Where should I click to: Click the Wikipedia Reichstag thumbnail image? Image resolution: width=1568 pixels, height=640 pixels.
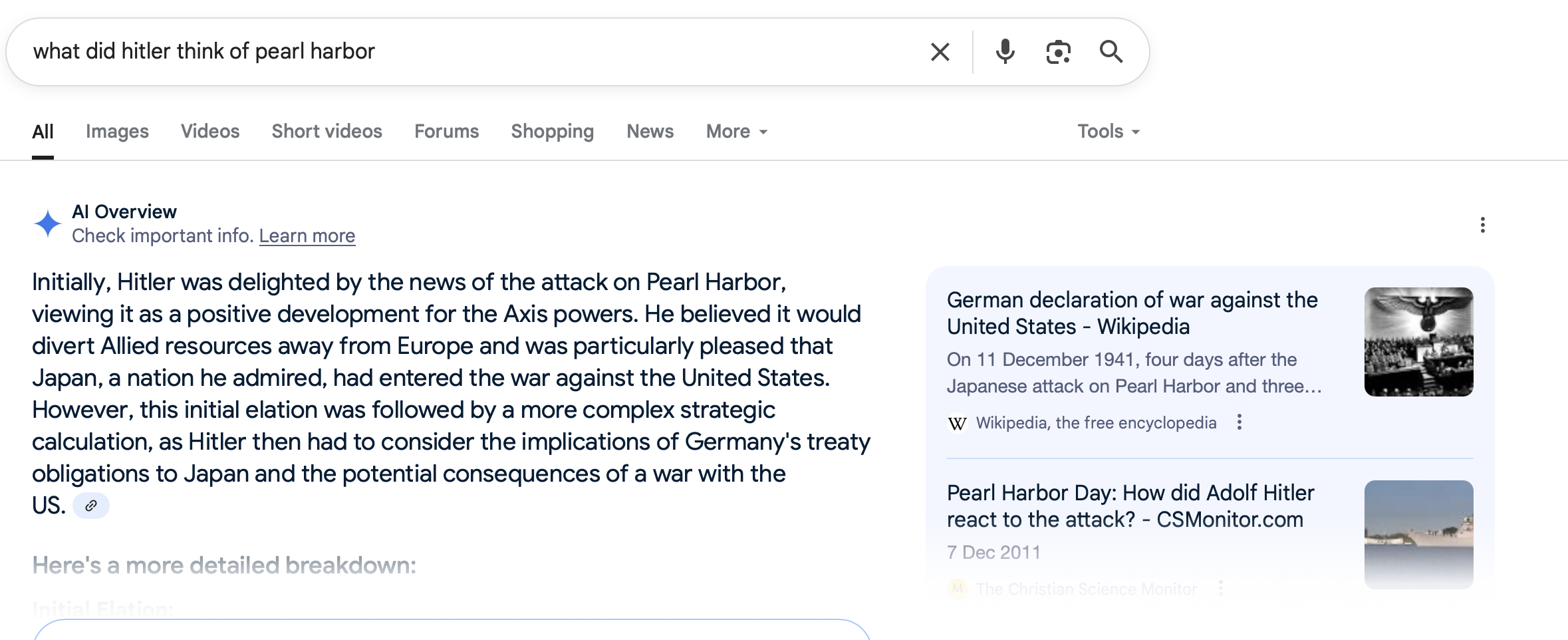[1418, 342]
